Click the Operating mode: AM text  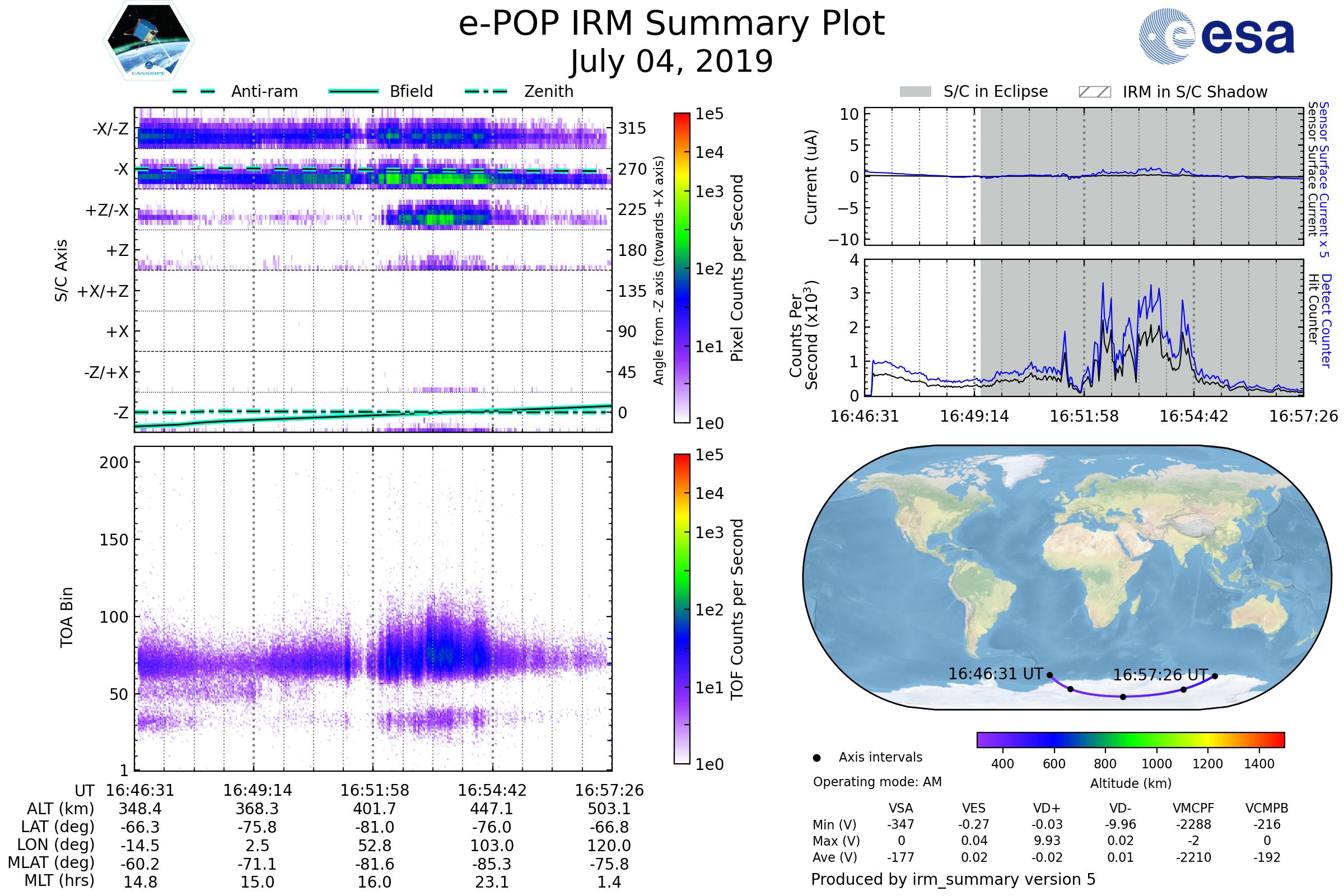coord(877,782)
